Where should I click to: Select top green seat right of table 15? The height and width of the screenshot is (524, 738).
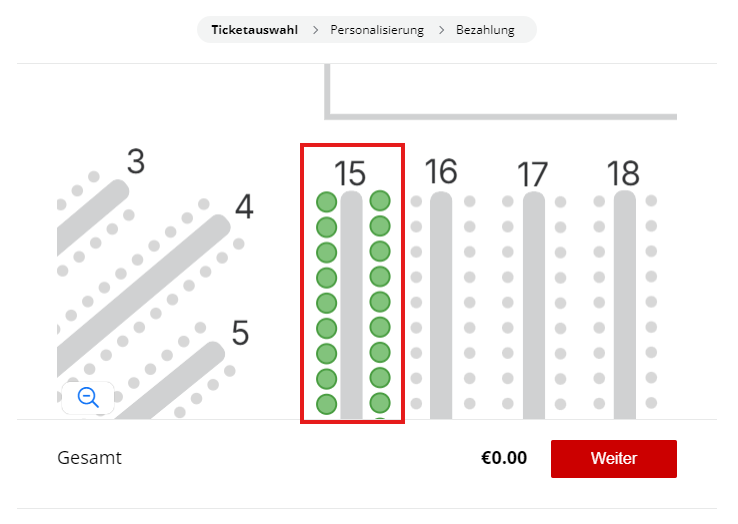click(x=380, y=201)
